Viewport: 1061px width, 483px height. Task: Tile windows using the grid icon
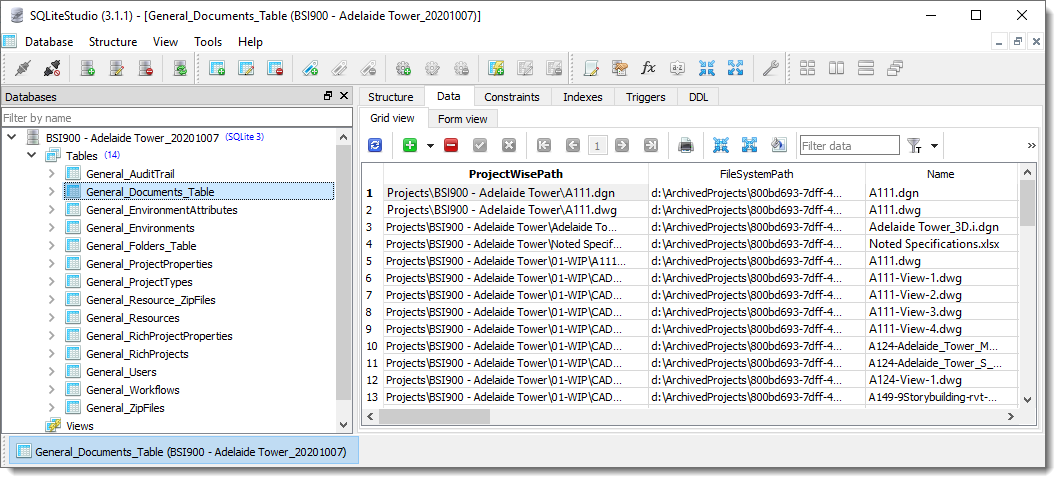click(807, 68)
